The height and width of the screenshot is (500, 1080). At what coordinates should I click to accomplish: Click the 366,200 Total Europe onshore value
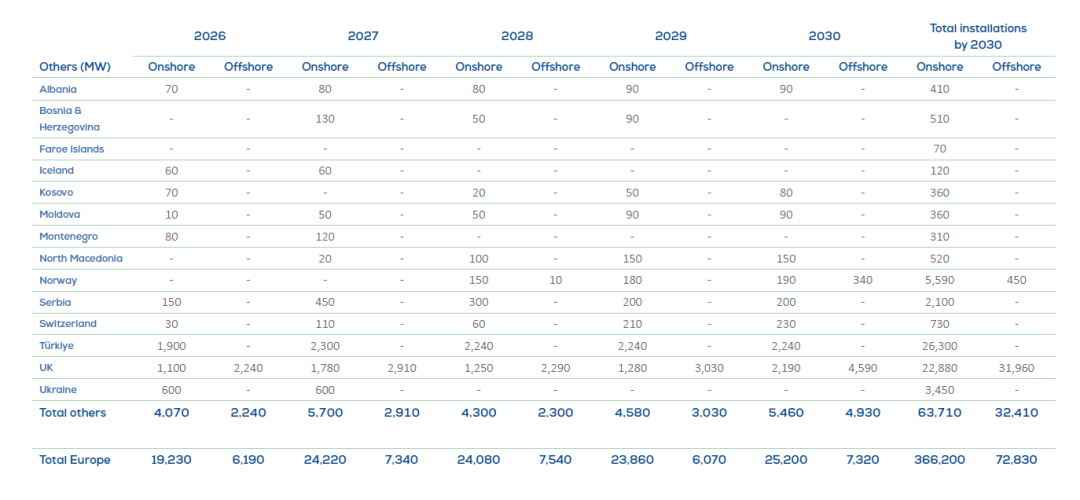[x=940, y=460]
